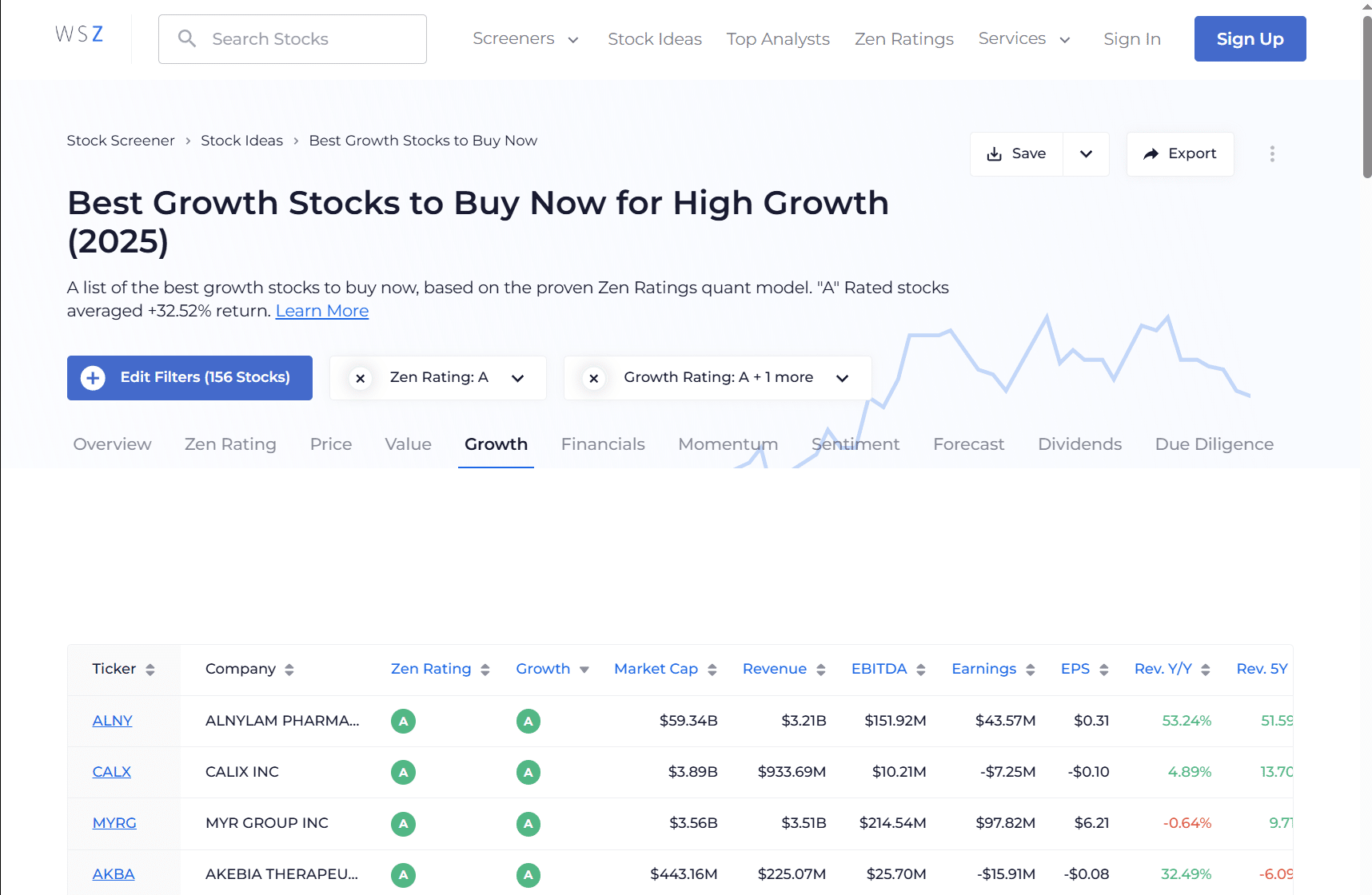Sort the table by Market Cap
The height and width of the screenshot is (895, 1372).
712,669
